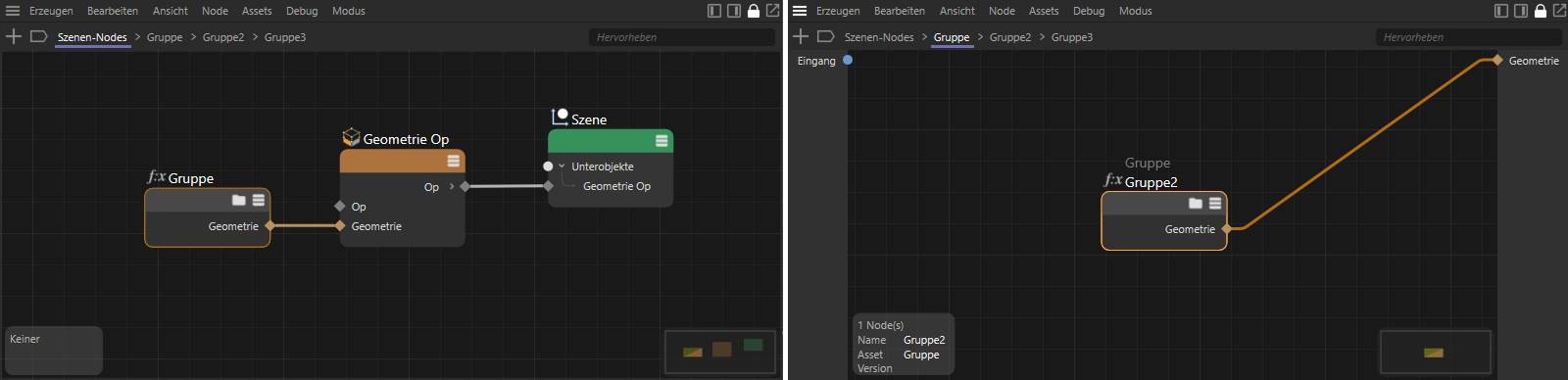Open the Erzeugen menu in the right editor
Screen dimensions: 1568x380
838,11
